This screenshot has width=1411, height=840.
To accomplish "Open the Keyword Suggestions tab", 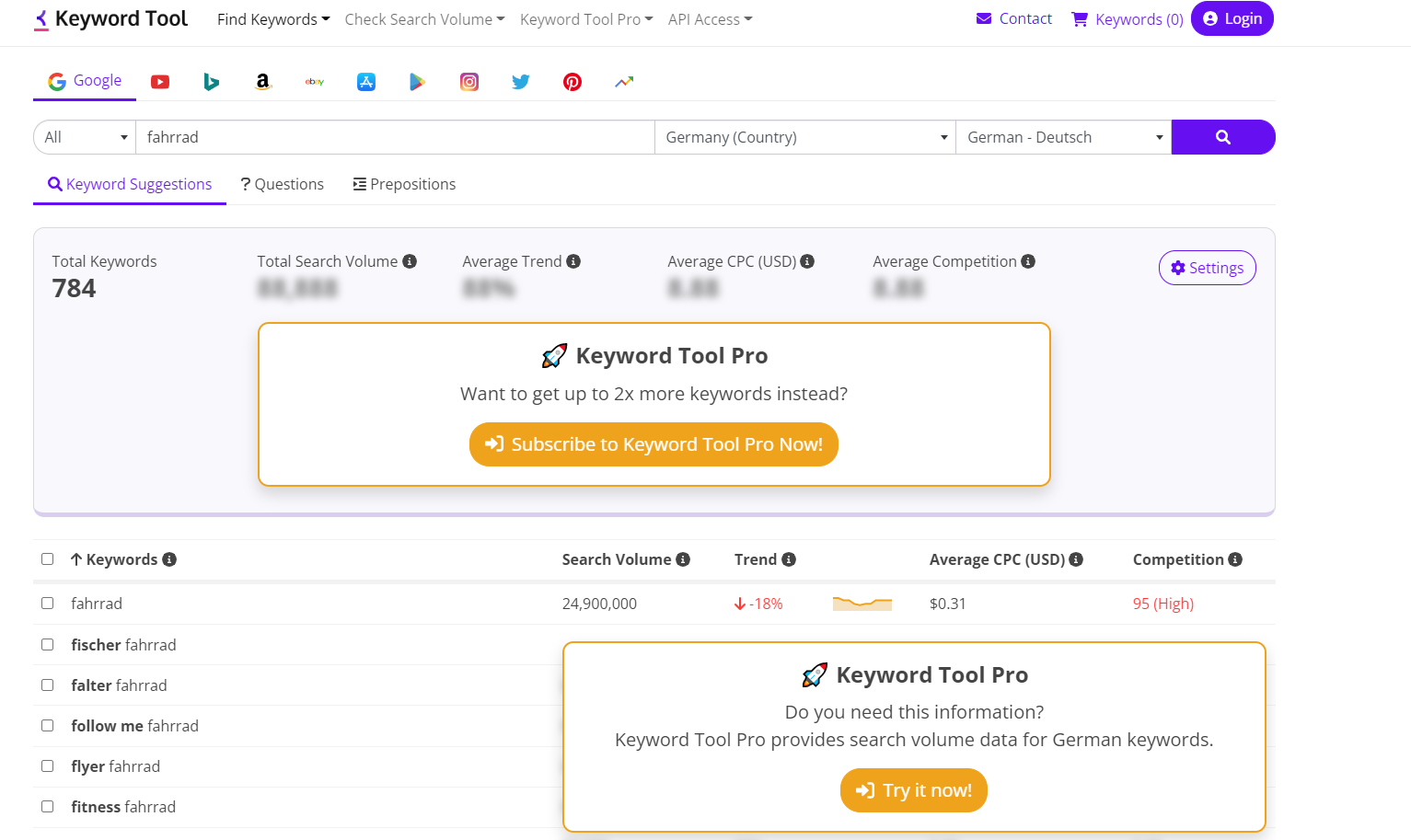I will [x=130, y=184].
